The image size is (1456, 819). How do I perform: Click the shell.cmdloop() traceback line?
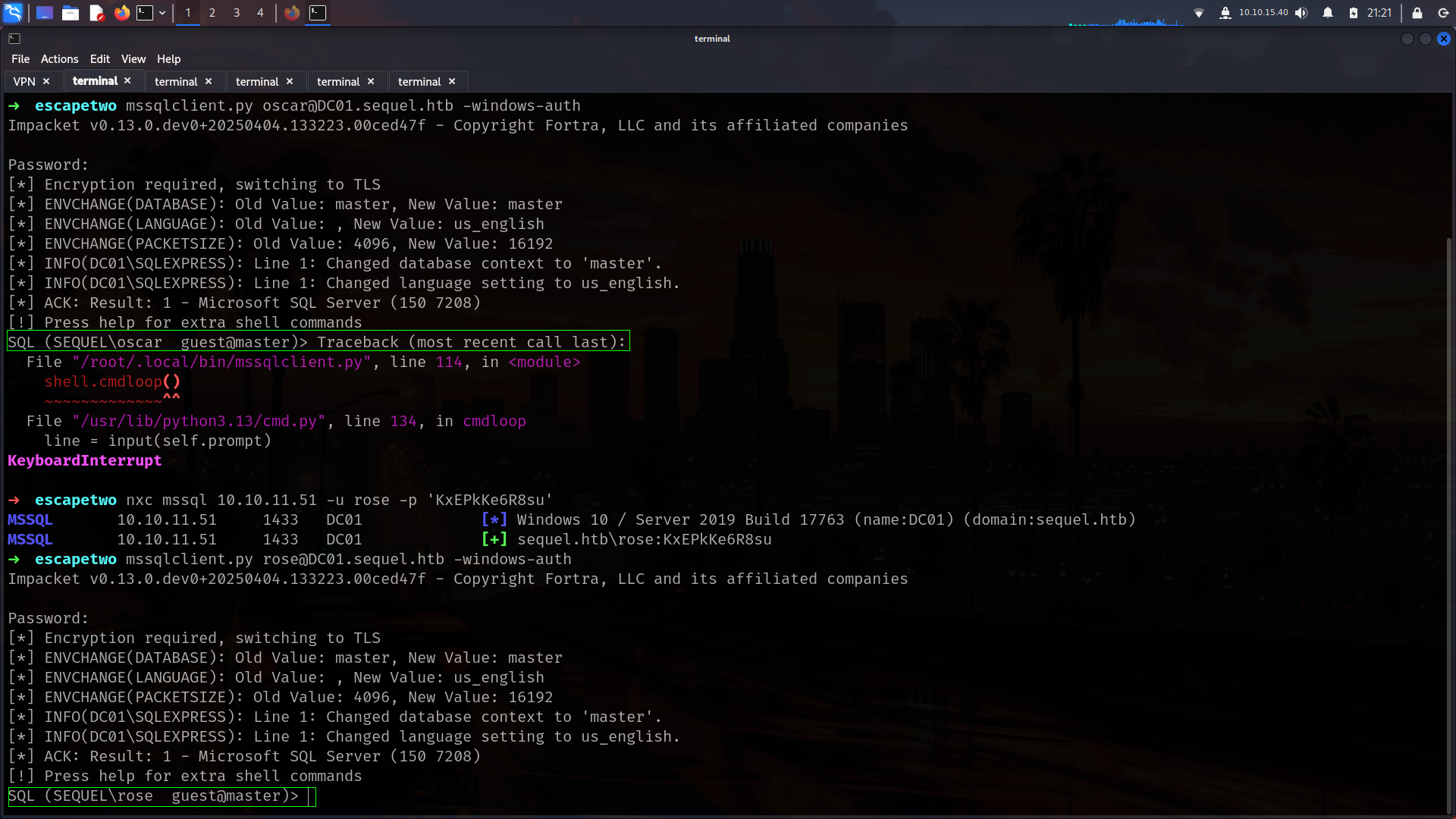click(112, 382)
